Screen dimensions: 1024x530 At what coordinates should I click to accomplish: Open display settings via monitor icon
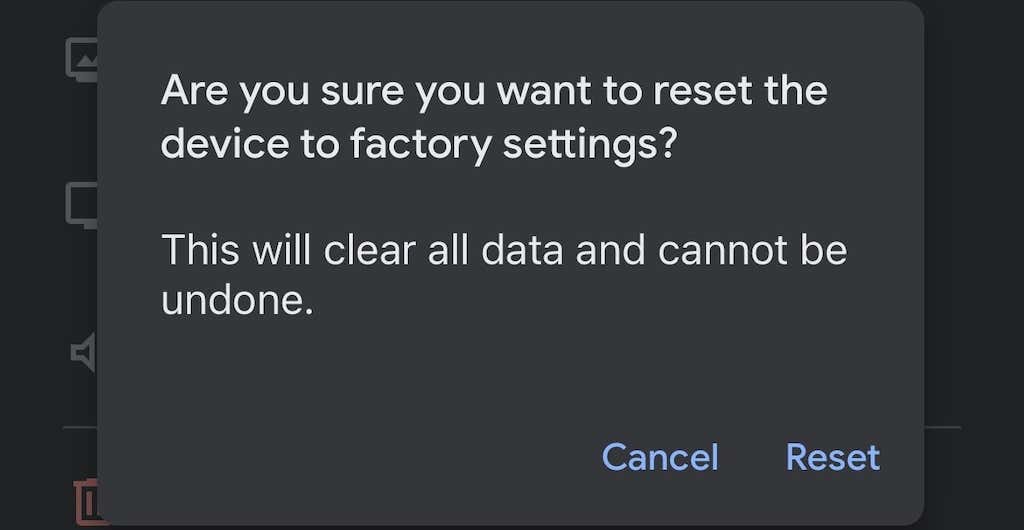82,205
